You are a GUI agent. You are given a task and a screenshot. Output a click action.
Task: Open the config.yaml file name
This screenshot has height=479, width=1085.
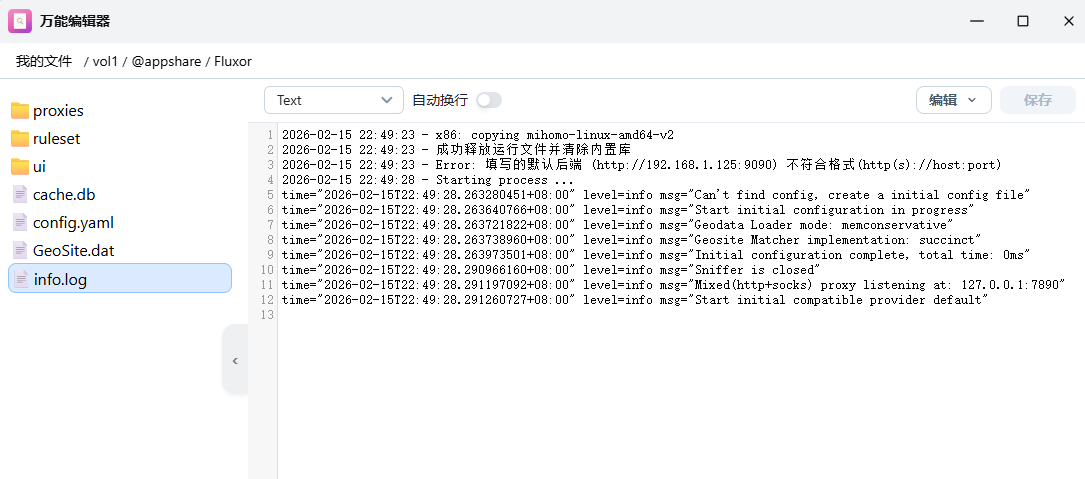click(x=73, y=222)
